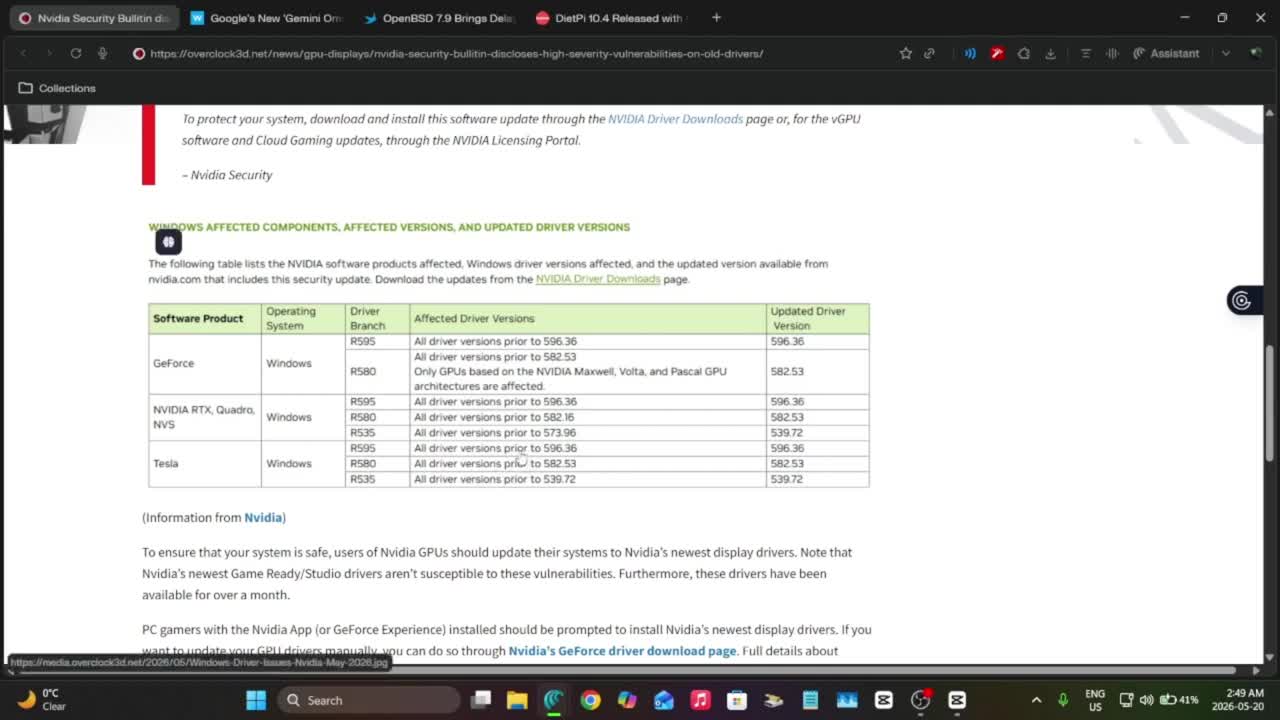Click 'NVIDIA RTX, Quadro, NVS' cell
Image resolution: width=1280 pixels, height=720 pixels.
204,417
